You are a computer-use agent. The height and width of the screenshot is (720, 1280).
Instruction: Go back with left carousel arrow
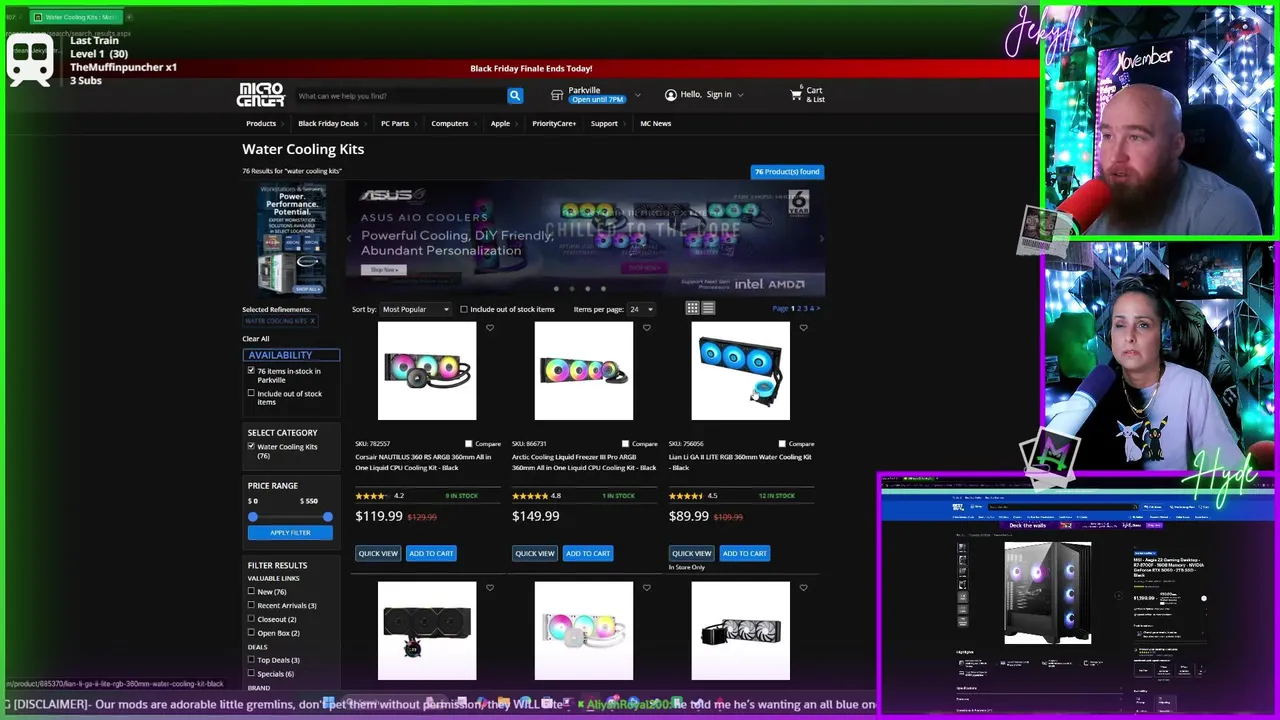pos(349,238)
